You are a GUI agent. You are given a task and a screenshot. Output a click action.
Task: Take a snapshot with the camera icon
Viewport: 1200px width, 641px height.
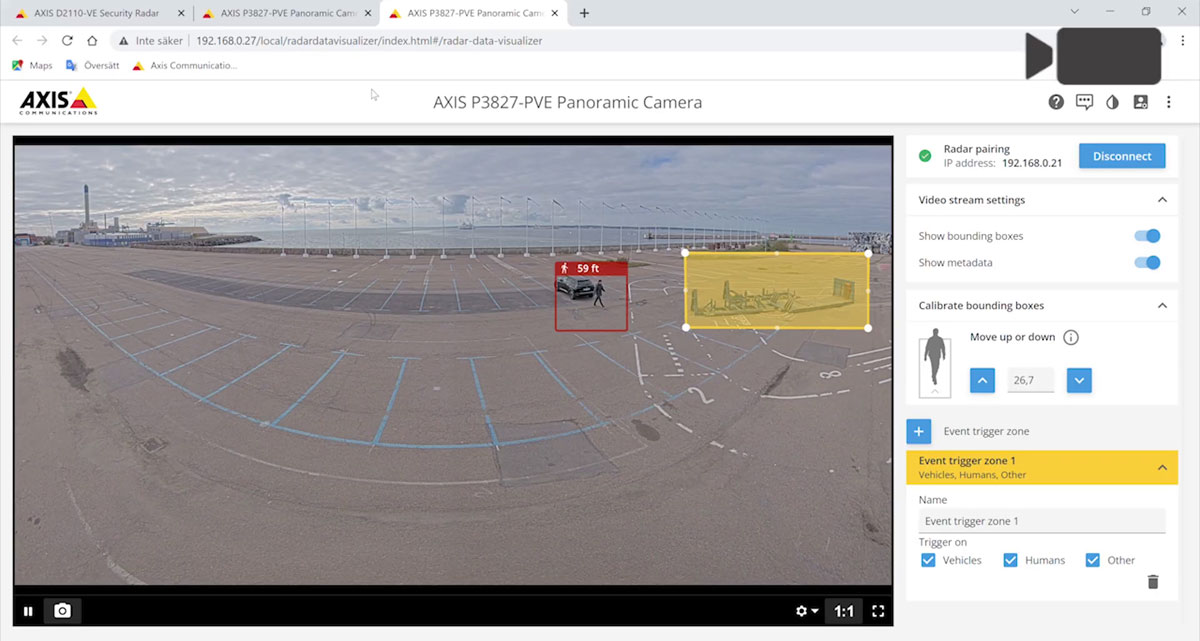pos(62,611)
